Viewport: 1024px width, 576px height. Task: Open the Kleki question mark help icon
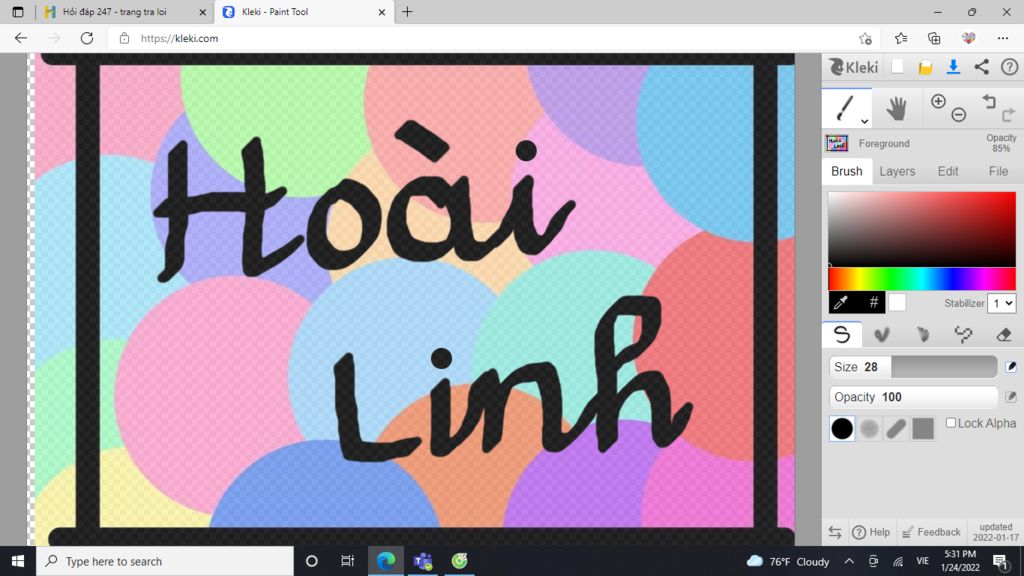coord(1009,67)
